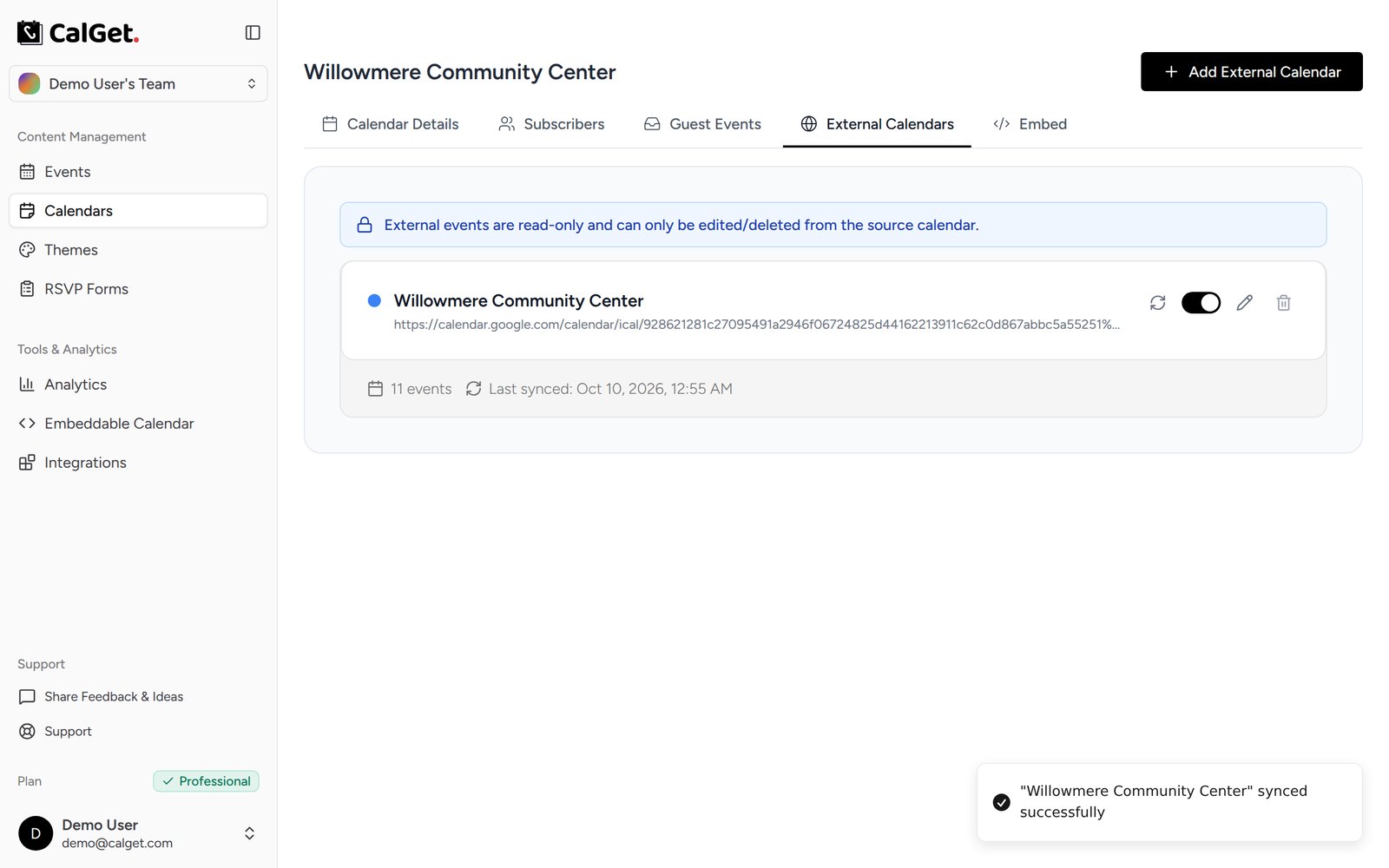
Task: Open Calendars in the sidebar
Action: 138,211
